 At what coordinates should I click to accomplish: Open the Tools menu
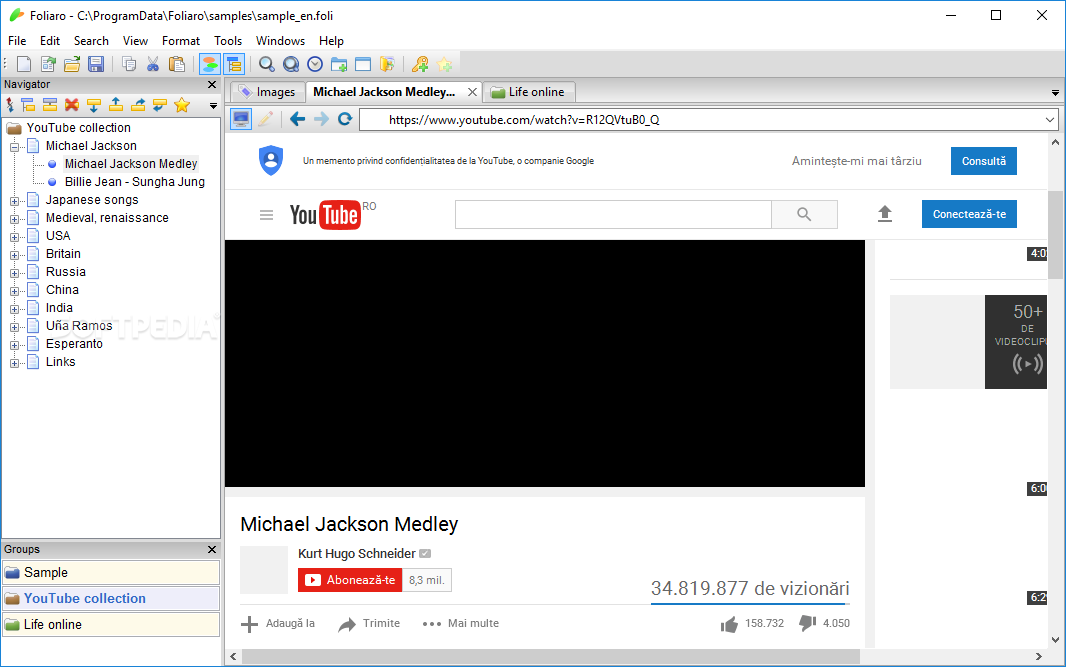point(228,41)
